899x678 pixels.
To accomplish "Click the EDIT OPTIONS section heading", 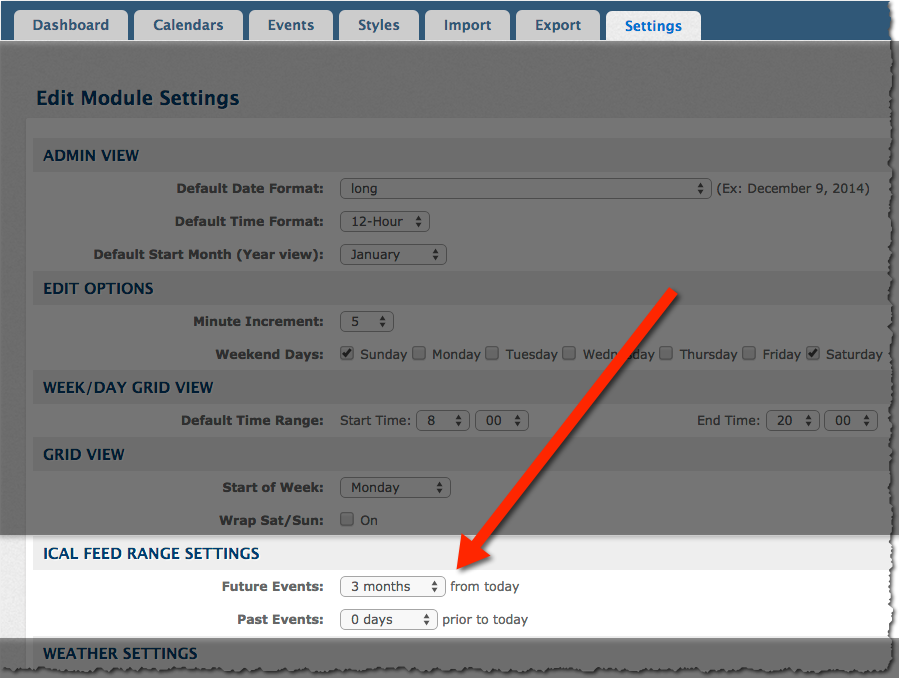I will pos(99,288).
